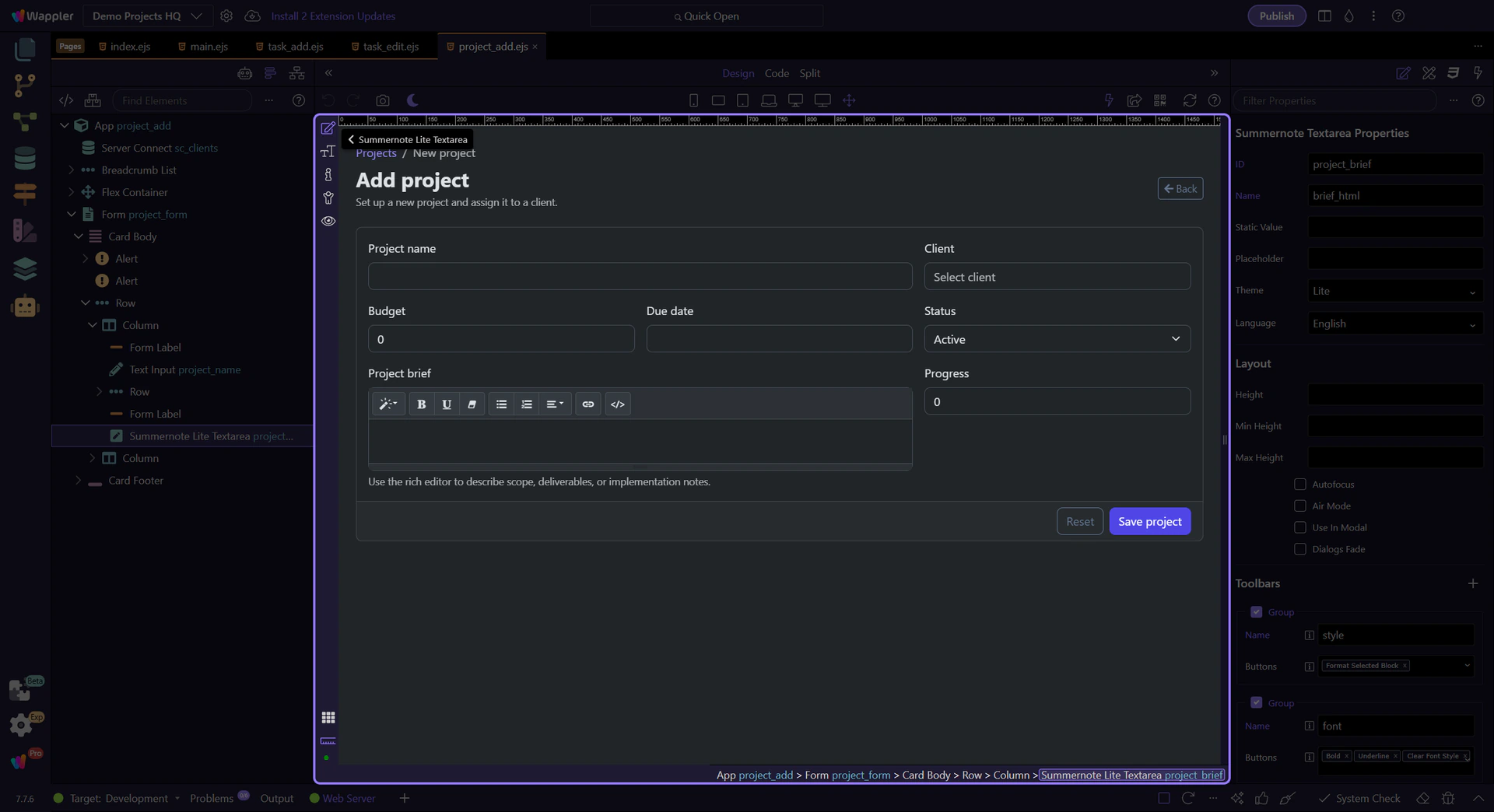Switch to the task_edit.ejs tab

point(391,47)
